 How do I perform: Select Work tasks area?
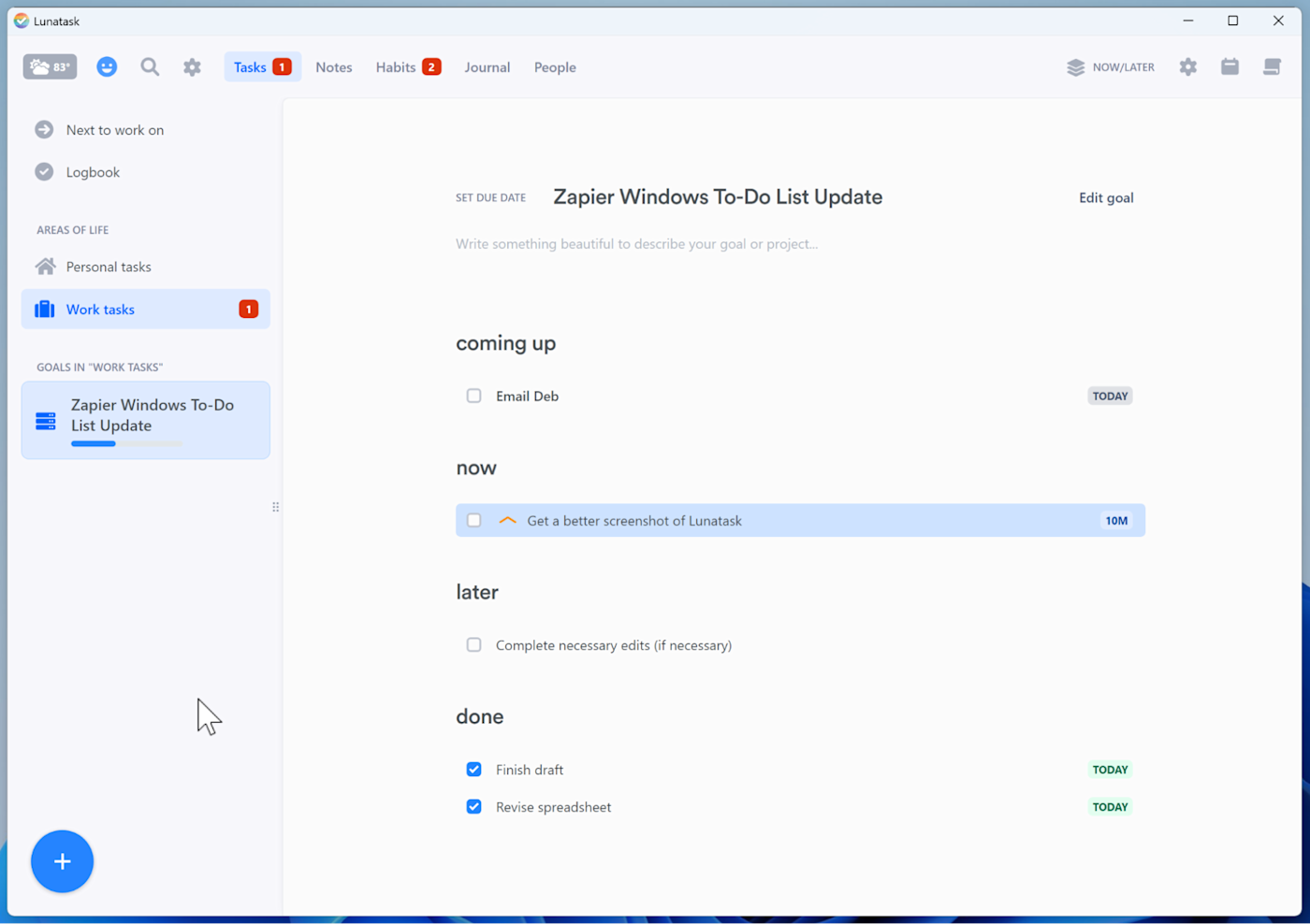(x=146, y=310)
